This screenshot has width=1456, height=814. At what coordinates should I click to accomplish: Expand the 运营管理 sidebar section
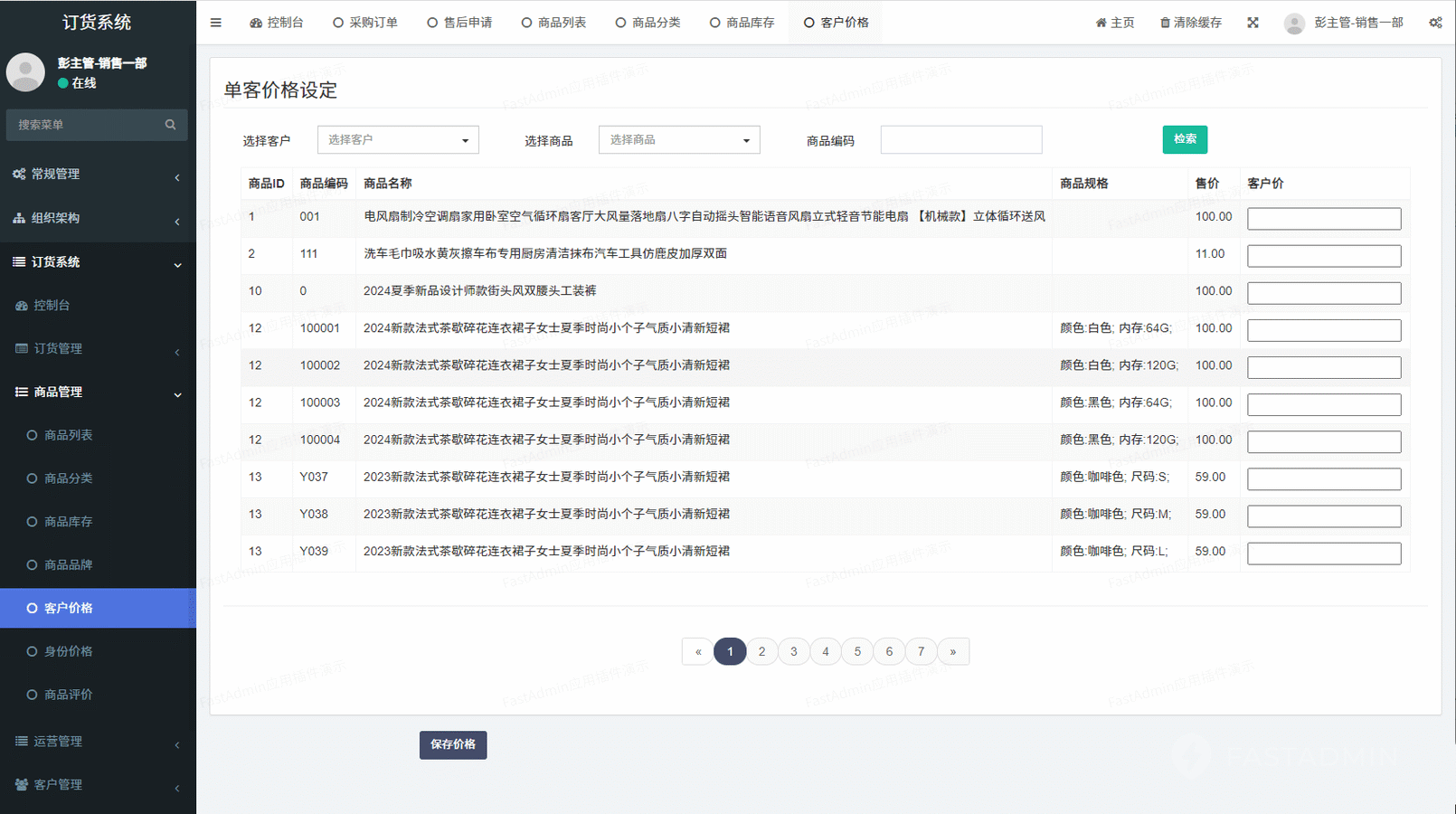(x=98, y=742)
